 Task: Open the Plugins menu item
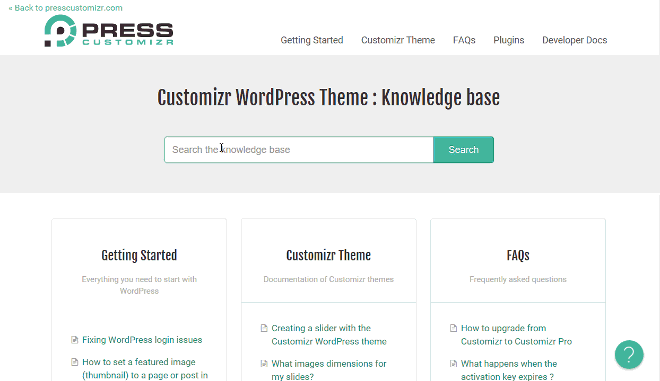pyautogui.click(x=509, y=40)
